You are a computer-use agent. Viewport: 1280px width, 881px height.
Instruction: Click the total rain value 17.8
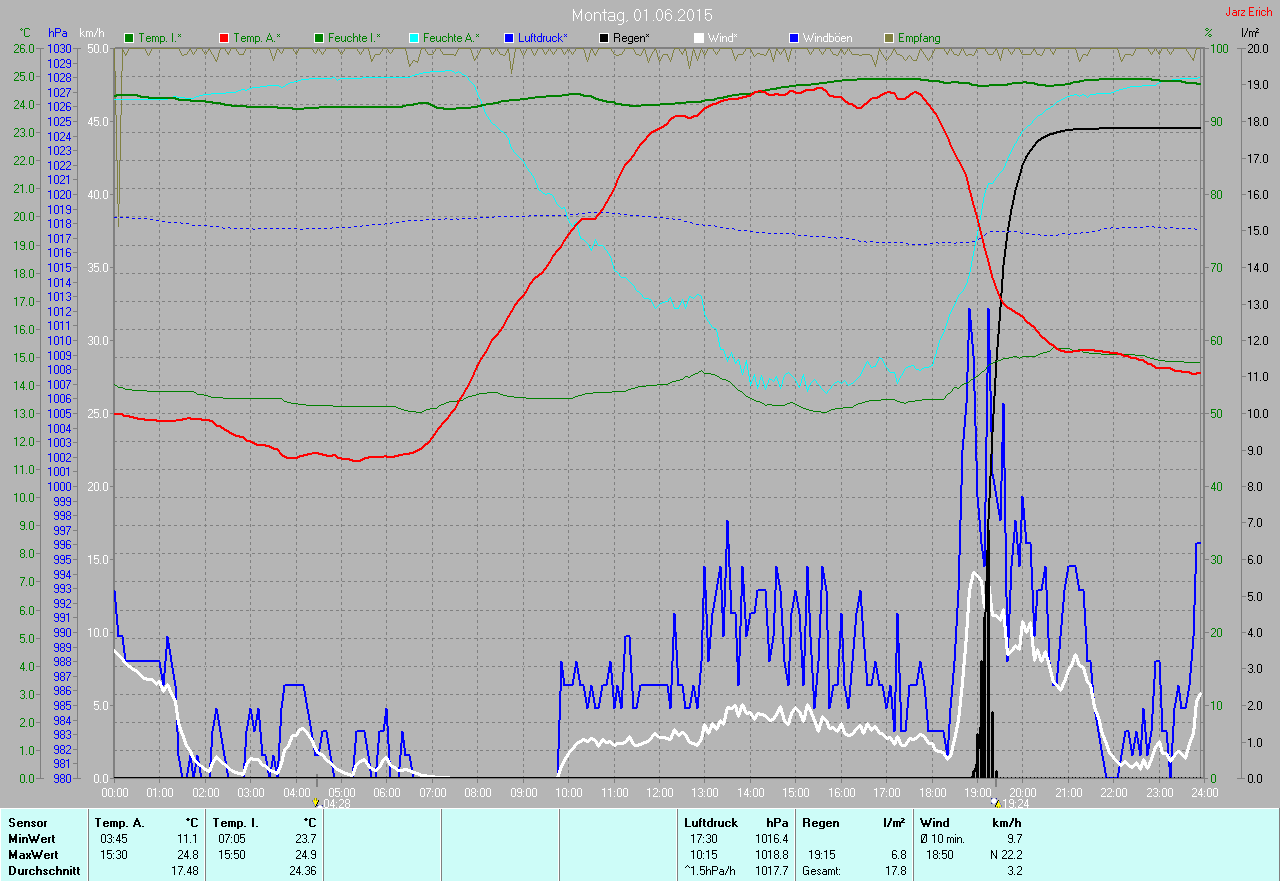click(895, 871)
